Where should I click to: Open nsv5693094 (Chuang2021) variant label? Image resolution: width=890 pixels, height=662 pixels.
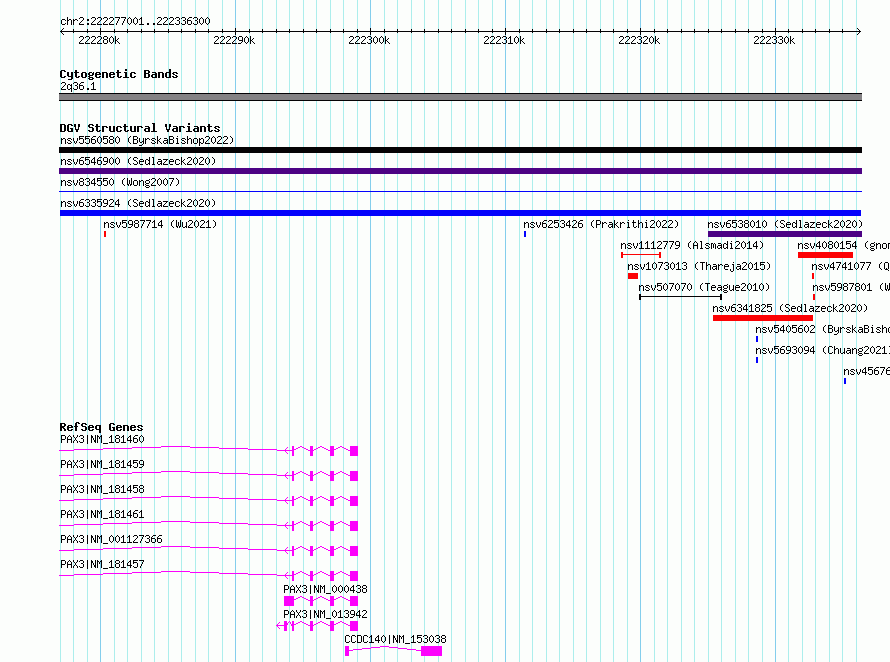click(822, 350)
